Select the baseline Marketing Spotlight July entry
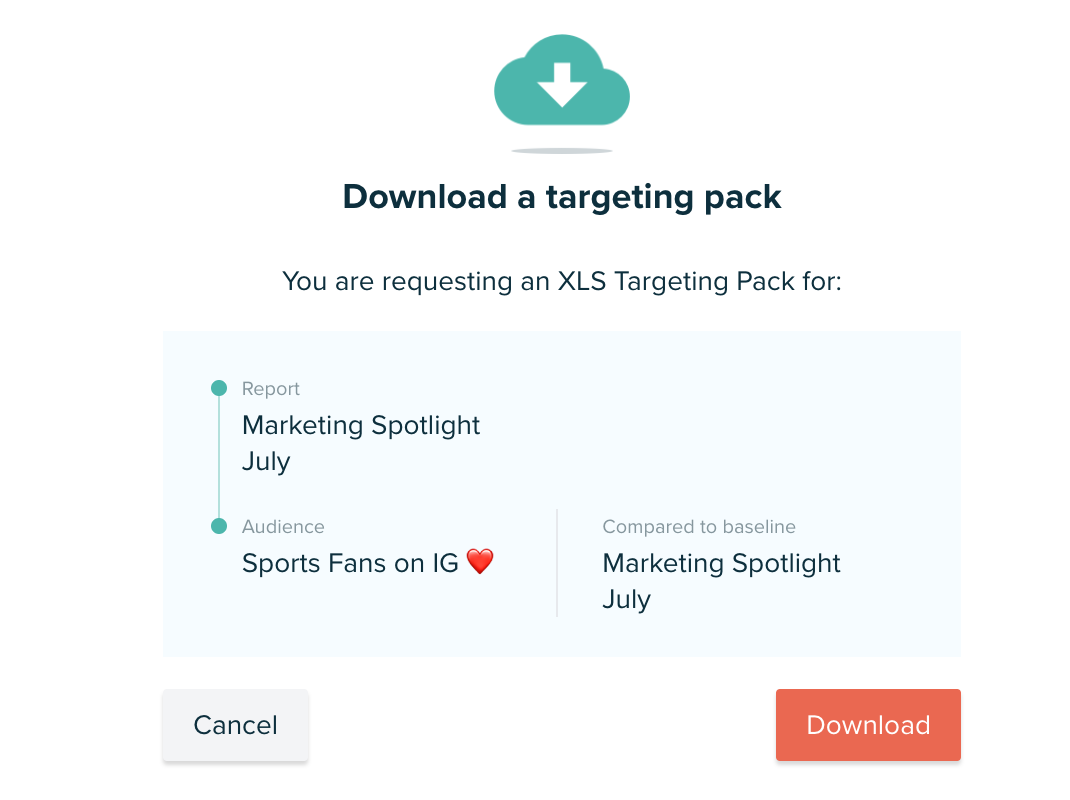Screen dimensions: 1070x800 coord(721,563)
